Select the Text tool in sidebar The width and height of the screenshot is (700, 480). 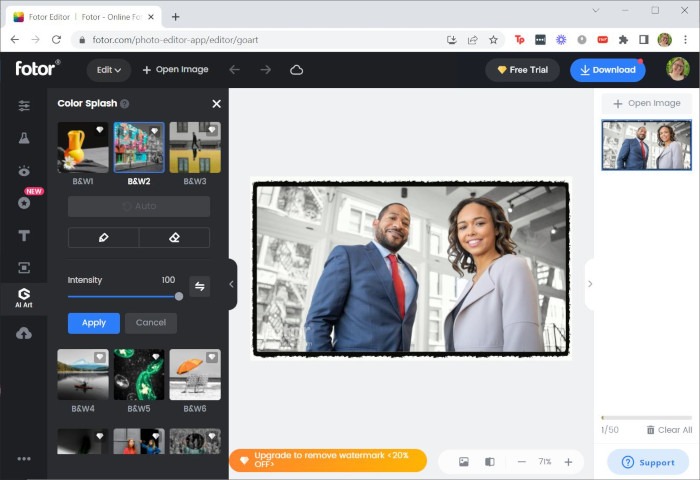pos(24,236)
